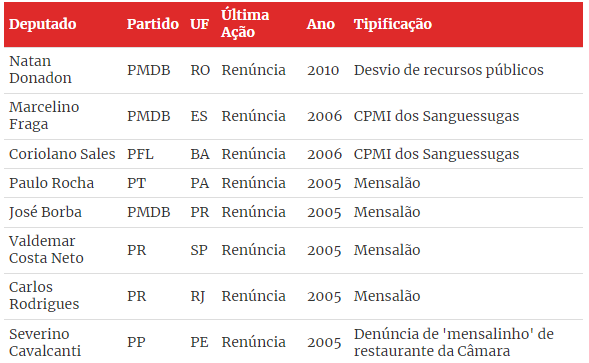Click the name Natan Donadon

pyautogui.click(x=40, y=70)
